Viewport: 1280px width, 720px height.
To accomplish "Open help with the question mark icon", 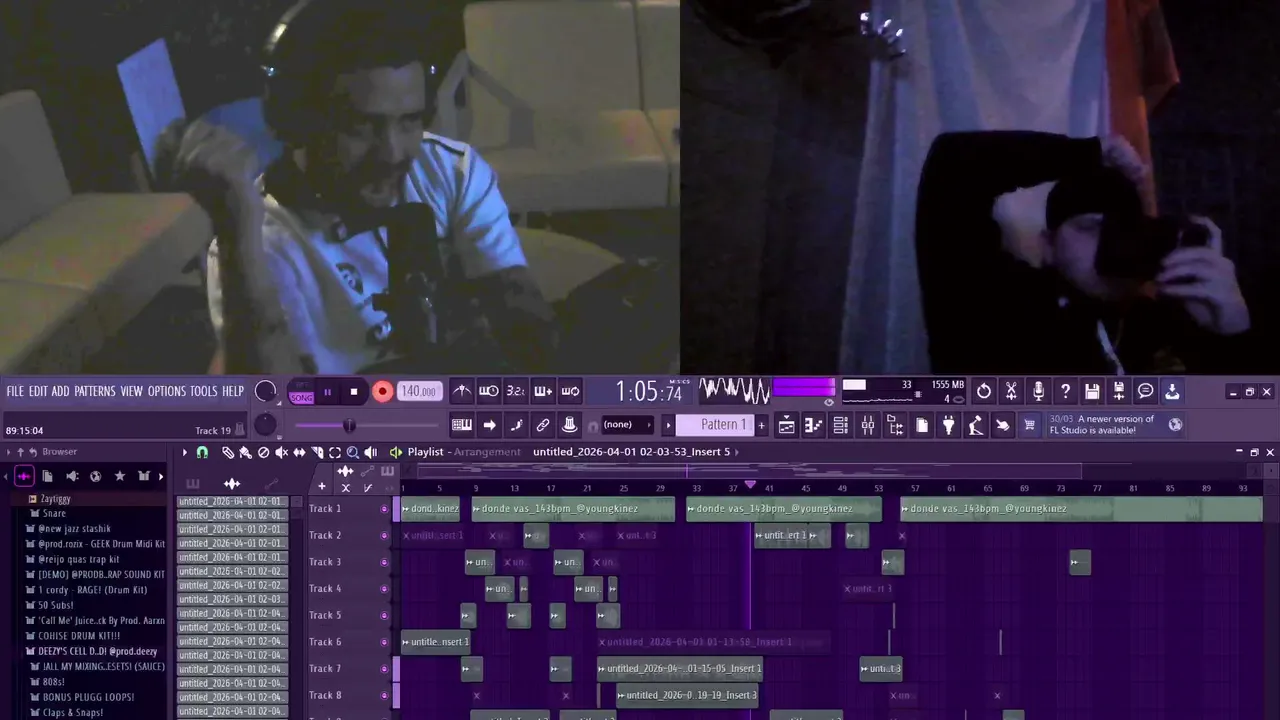I will [x=1065, y=391].
